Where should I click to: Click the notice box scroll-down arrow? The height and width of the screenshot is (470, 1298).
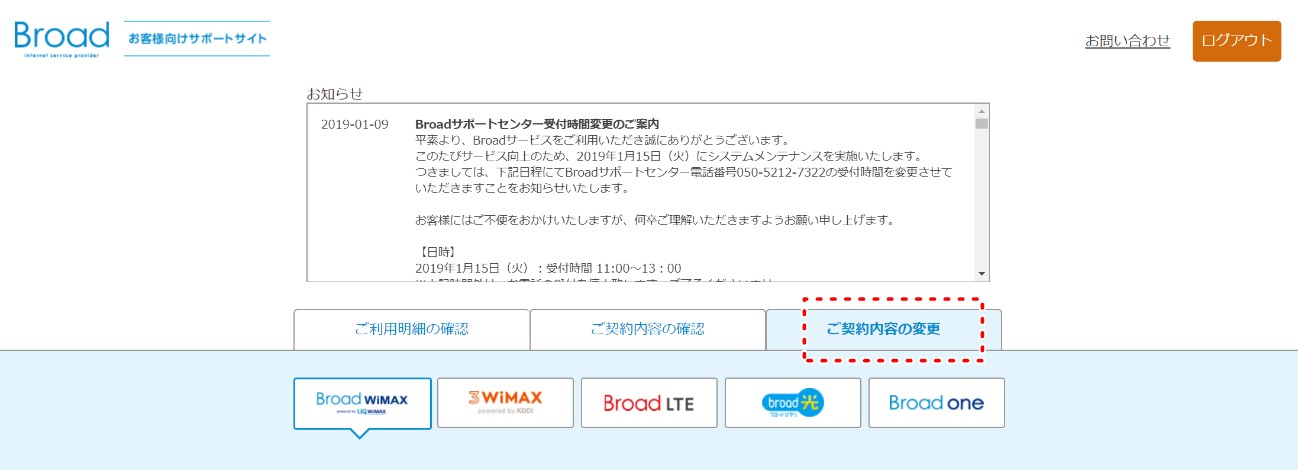(982, 274)
